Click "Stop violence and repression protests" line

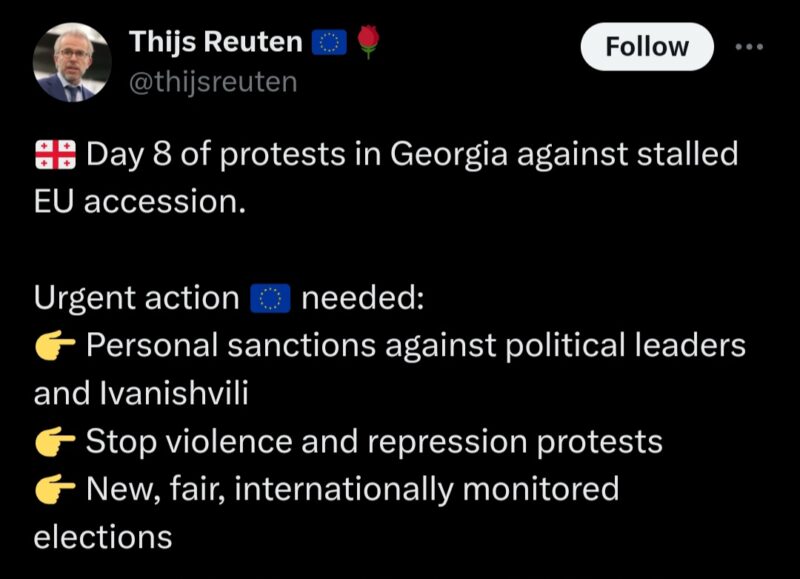(x=374, y=441)
